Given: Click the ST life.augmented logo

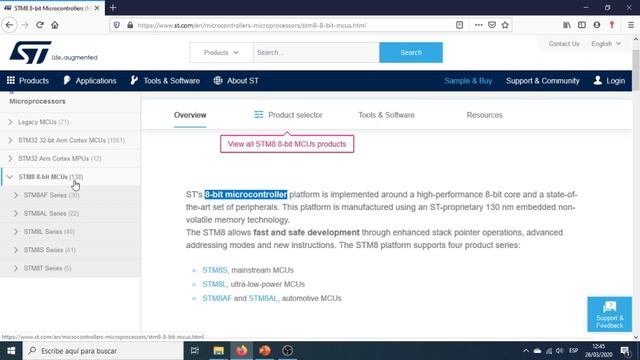Looking at the screenshot, I should (53, 53).
